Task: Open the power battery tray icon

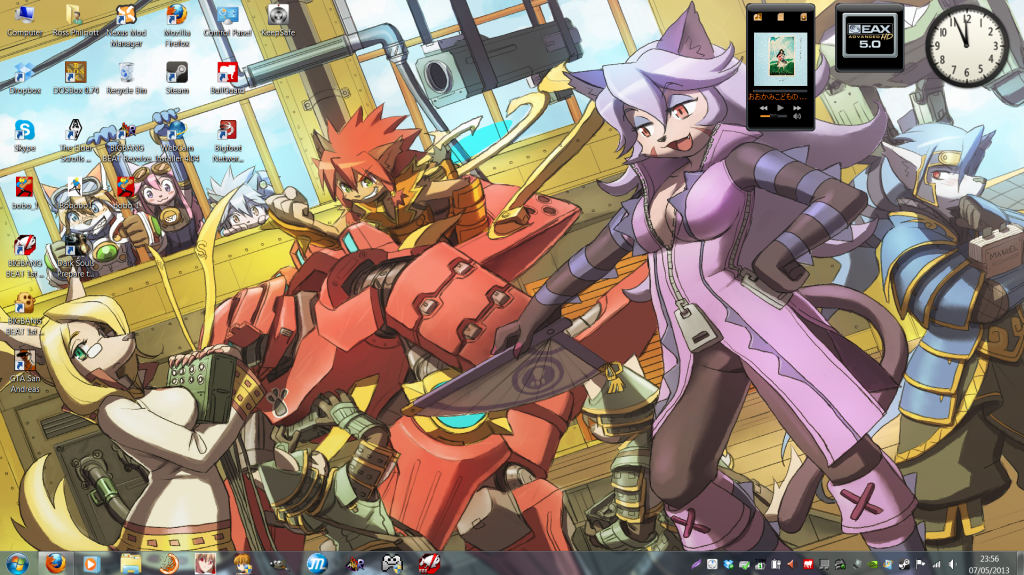Action: pos(776,564)
